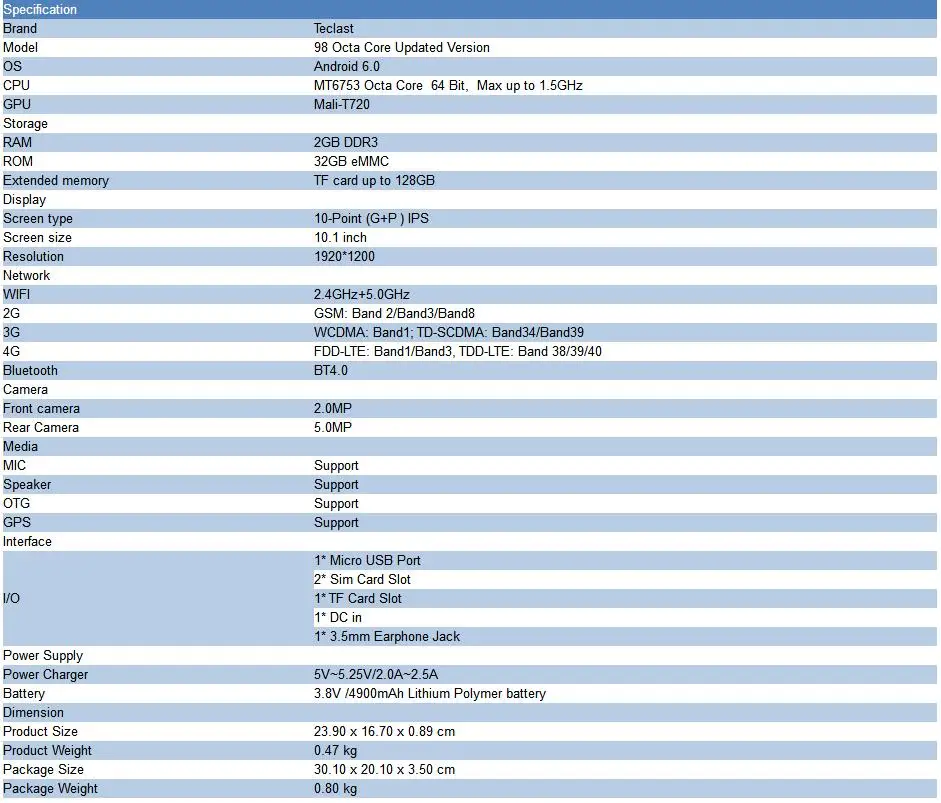The width and height of the screenshot is (941, 803).
Task: Select '1* Micro USB Port' entry
Action: pyautogui.click(x=367, y=561)
